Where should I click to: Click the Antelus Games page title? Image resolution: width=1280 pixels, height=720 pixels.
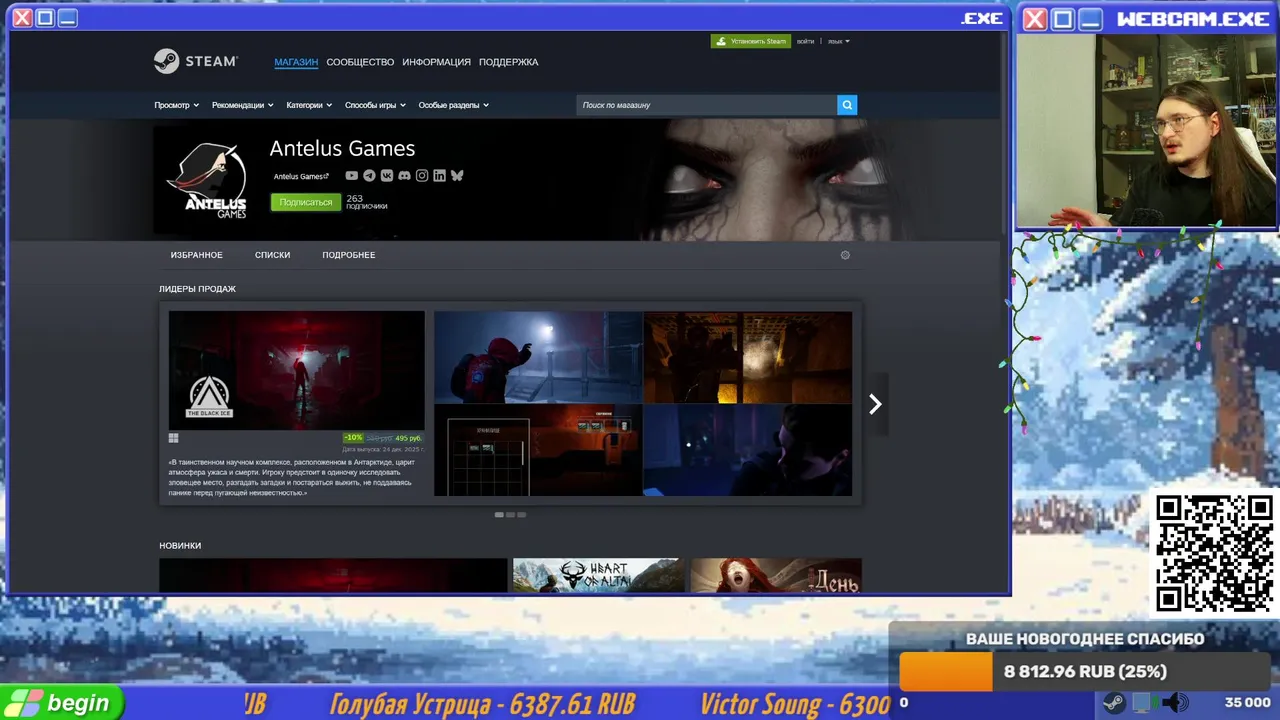point(342,148)
